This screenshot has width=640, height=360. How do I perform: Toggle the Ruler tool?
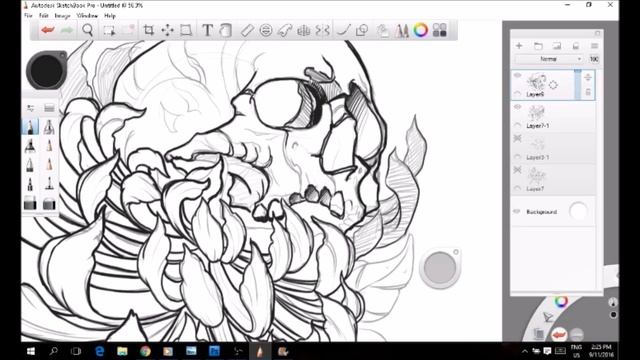247,30
